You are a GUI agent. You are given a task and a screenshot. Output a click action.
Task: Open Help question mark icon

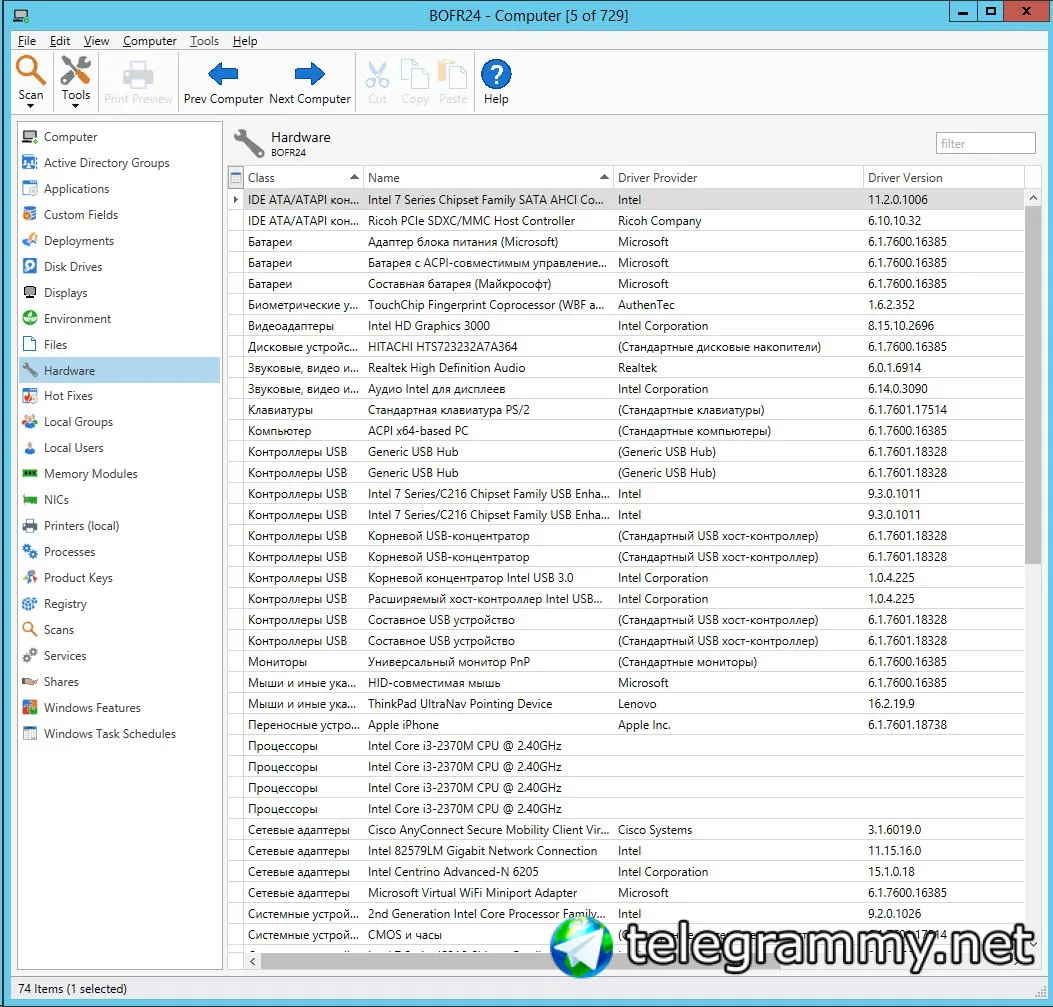click(496, 74)
